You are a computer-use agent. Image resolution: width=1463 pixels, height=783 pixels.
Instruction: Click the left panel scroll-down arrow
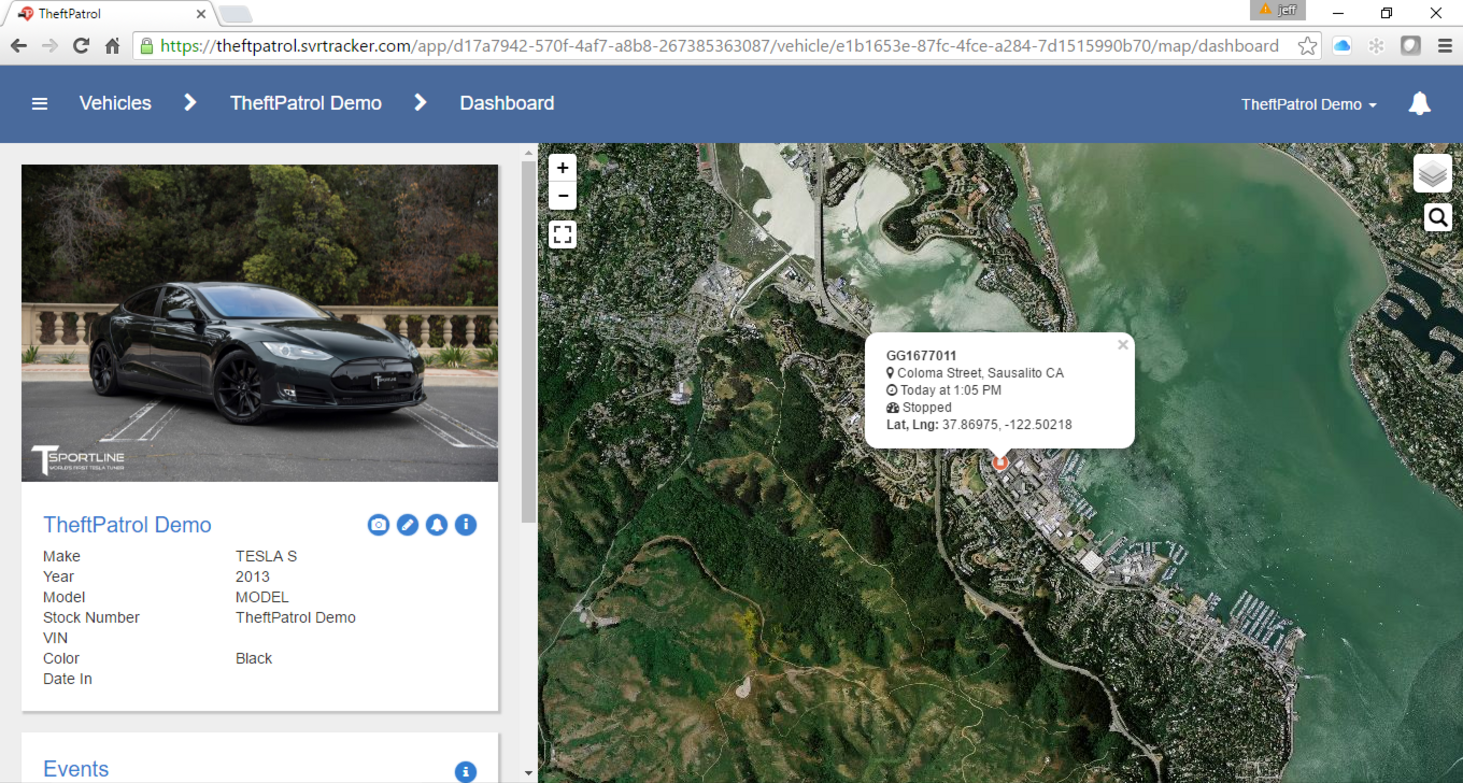pyautogui.click(x=529, y=773)
